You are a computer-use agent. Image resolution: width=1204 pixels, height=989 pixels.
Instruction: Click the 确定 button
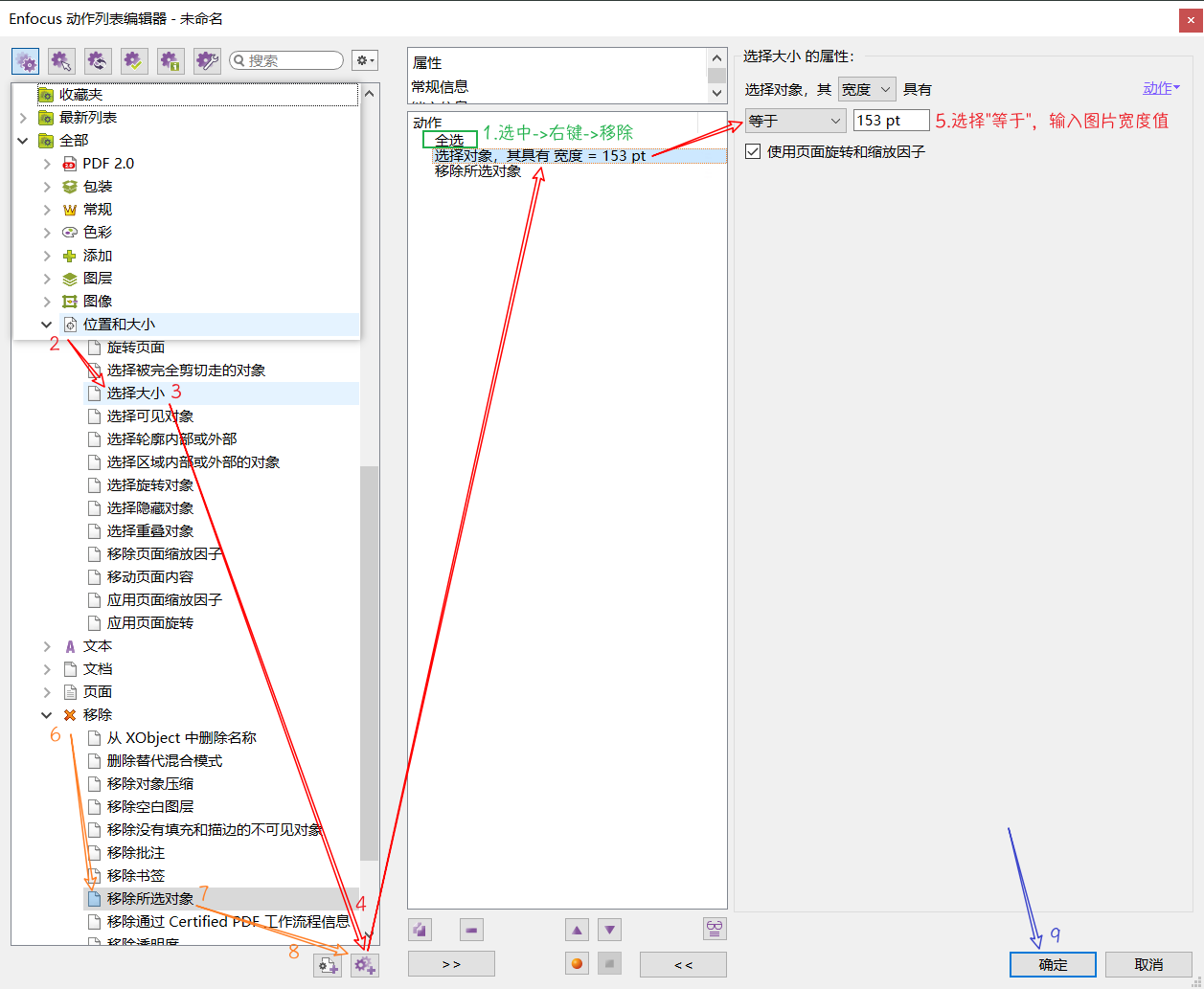(1053, 964)
